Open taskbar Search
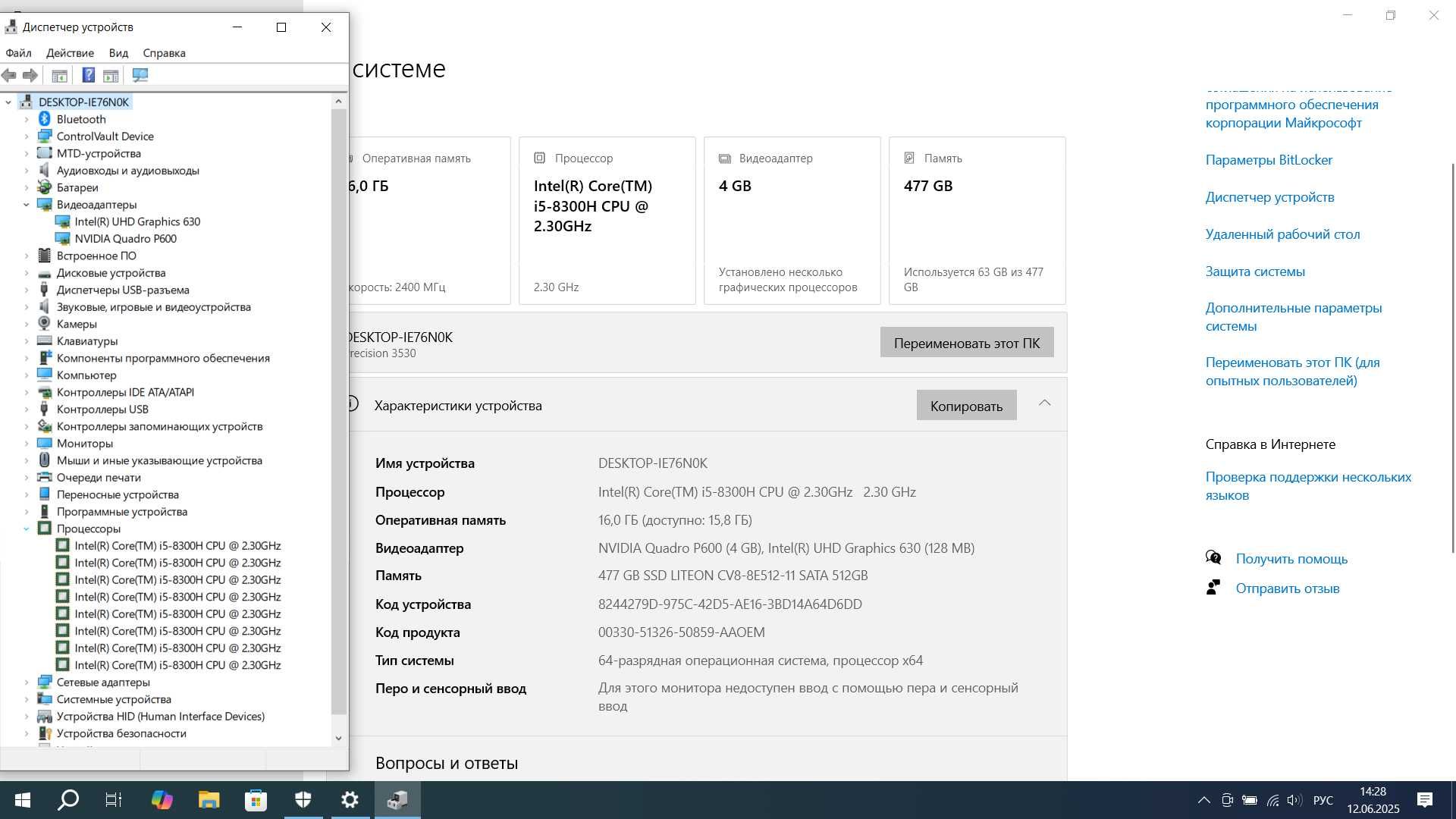 click(68, 800)
